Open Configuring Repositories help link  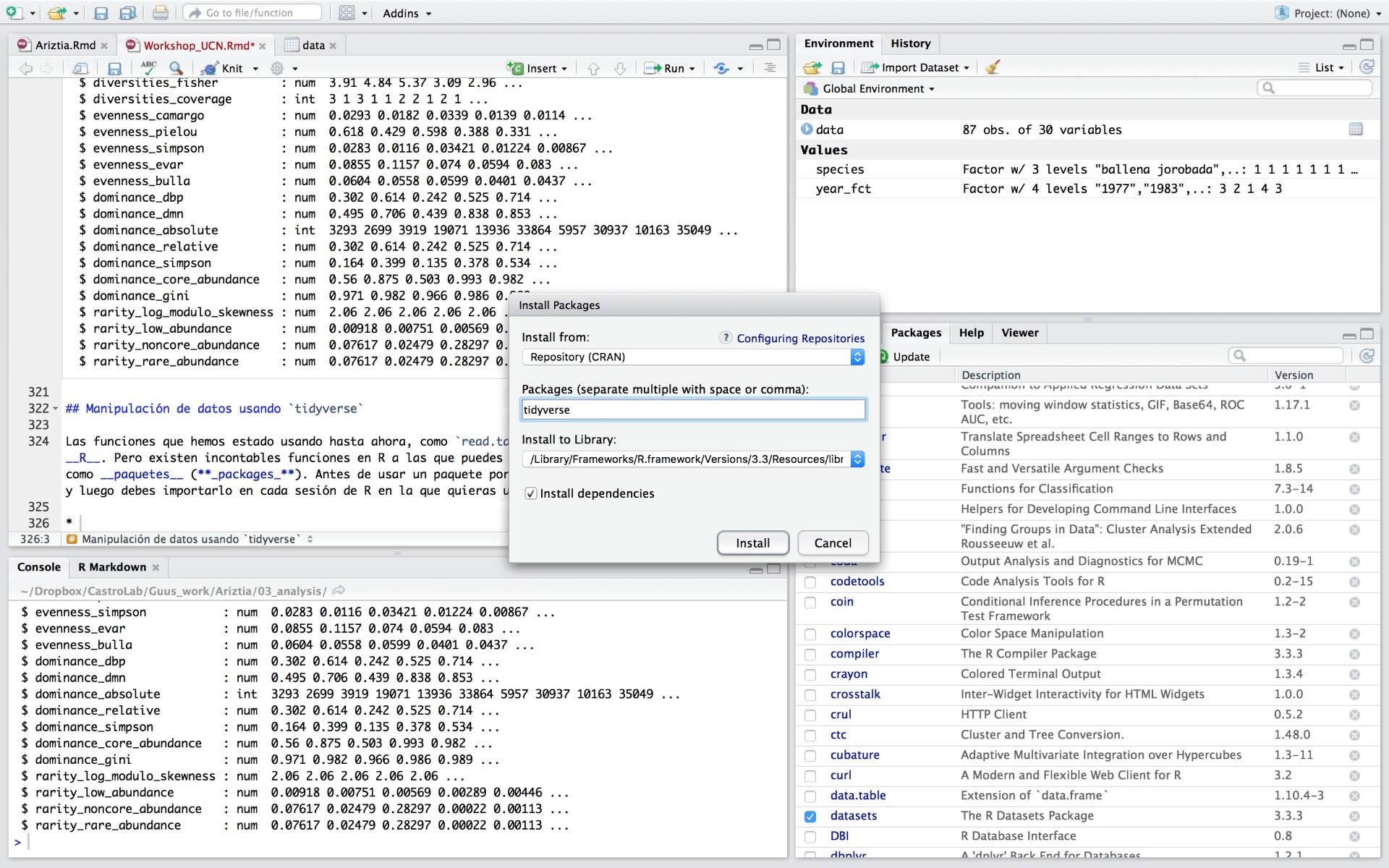(800, 338)
